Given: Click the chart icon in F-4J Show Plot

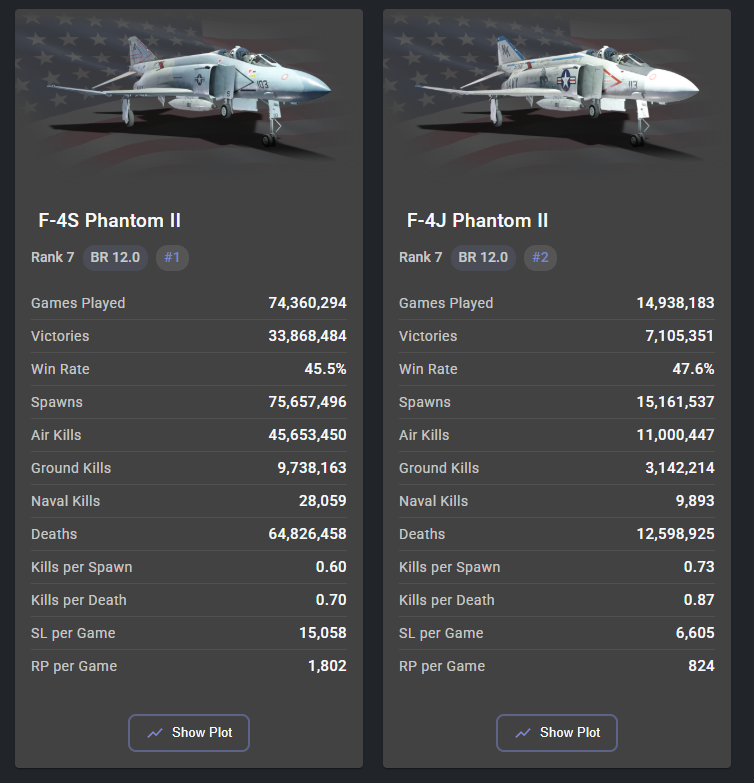Looking at the screenshot, I should 523,733.
